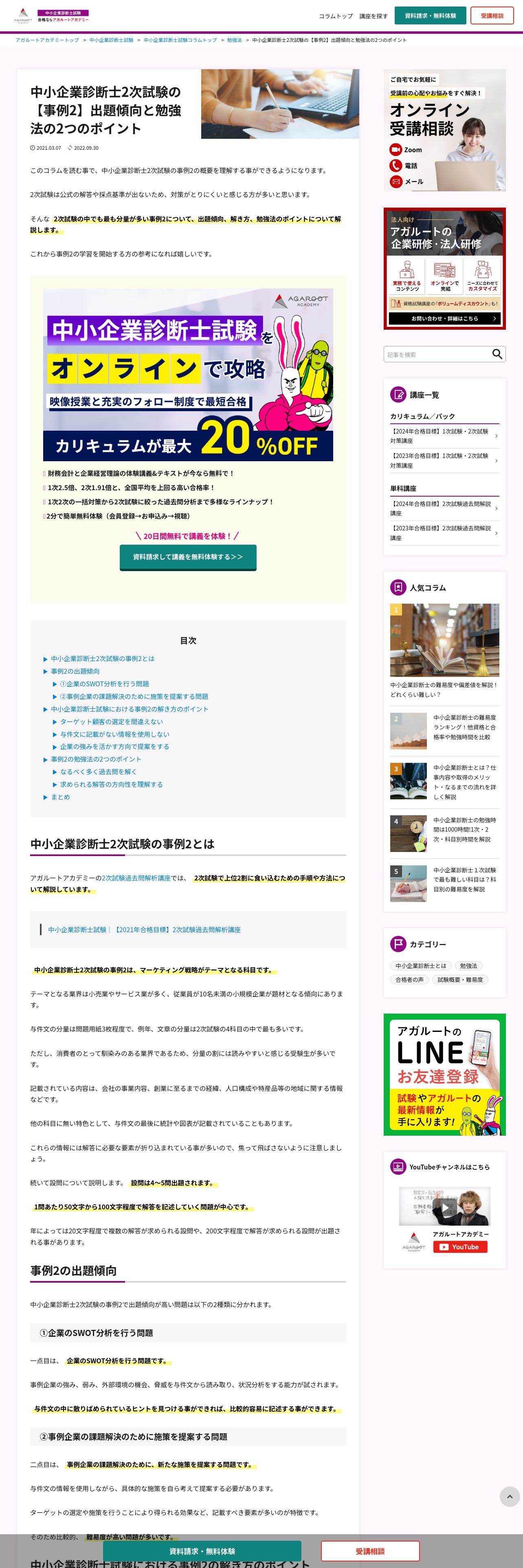The image size is (523, 1568).
Task: Open the 中小企業診断士試験をオンラインで攻略 promo banner
Action: pyautogui.click(x=188, y=374)
